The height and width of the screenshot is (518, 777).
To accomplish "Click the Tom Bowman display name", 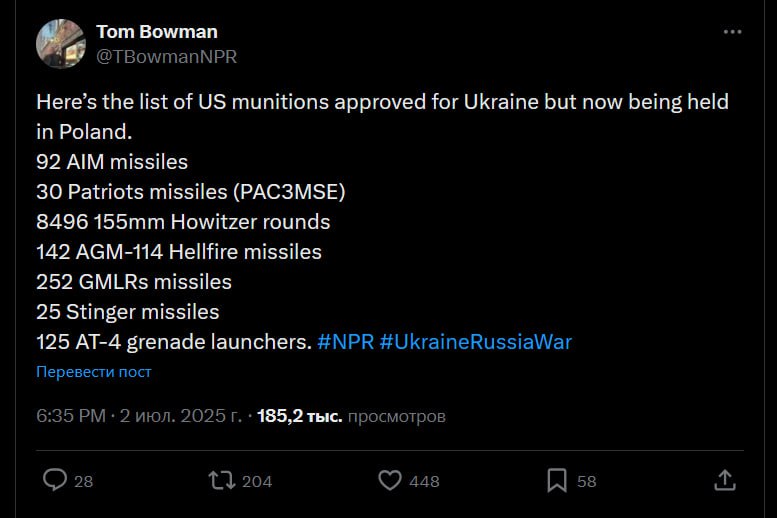I will click(156, 32).
